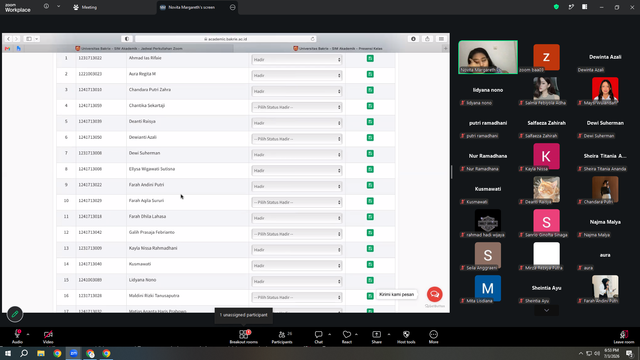The width and height of the screenshot is (640, 360).
Task: Start video with the Video camera icon
Action: click(x=48, y=334)
